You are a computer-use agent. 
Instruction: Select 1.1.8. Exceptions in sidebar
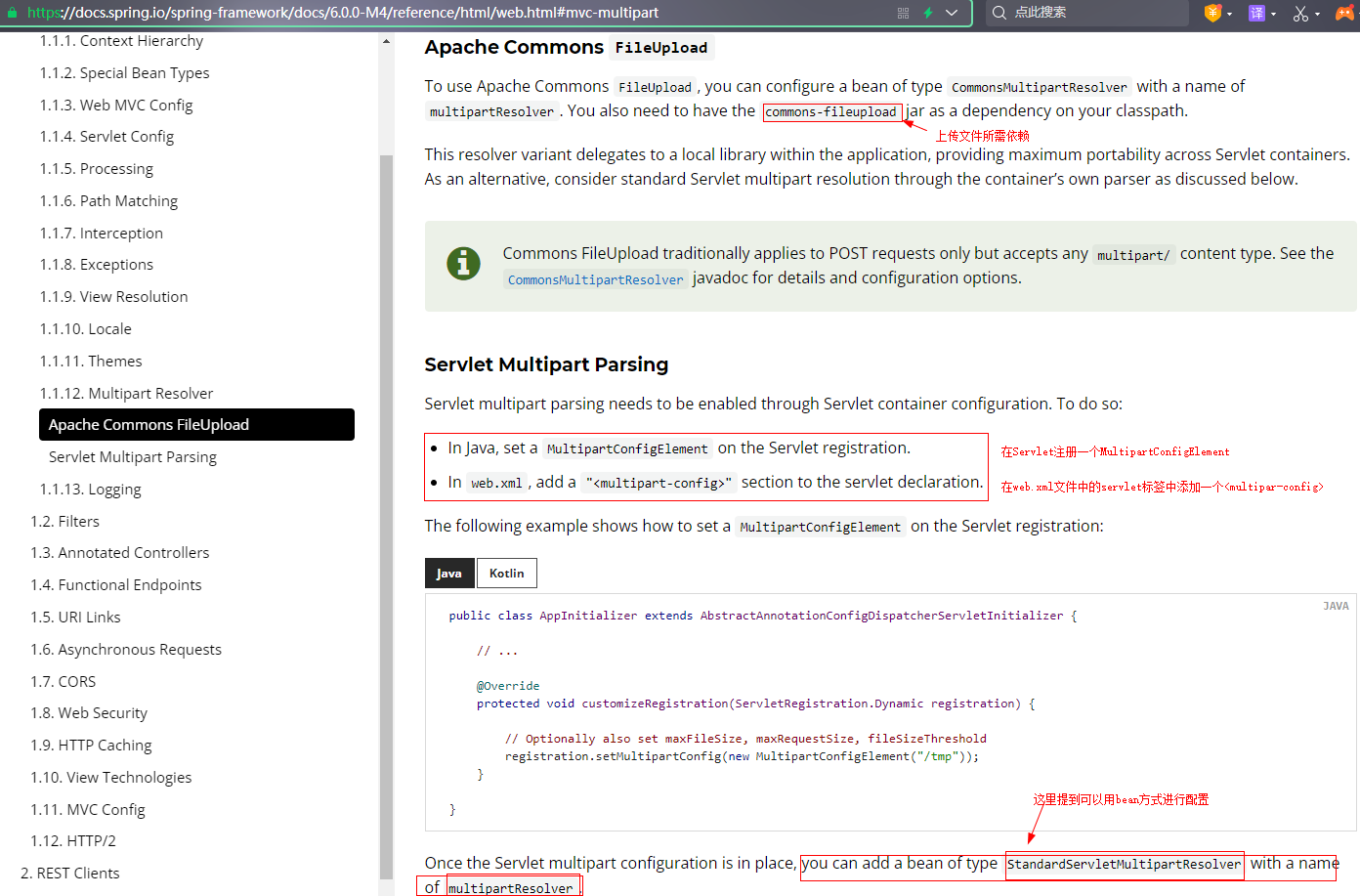[97, 265]
